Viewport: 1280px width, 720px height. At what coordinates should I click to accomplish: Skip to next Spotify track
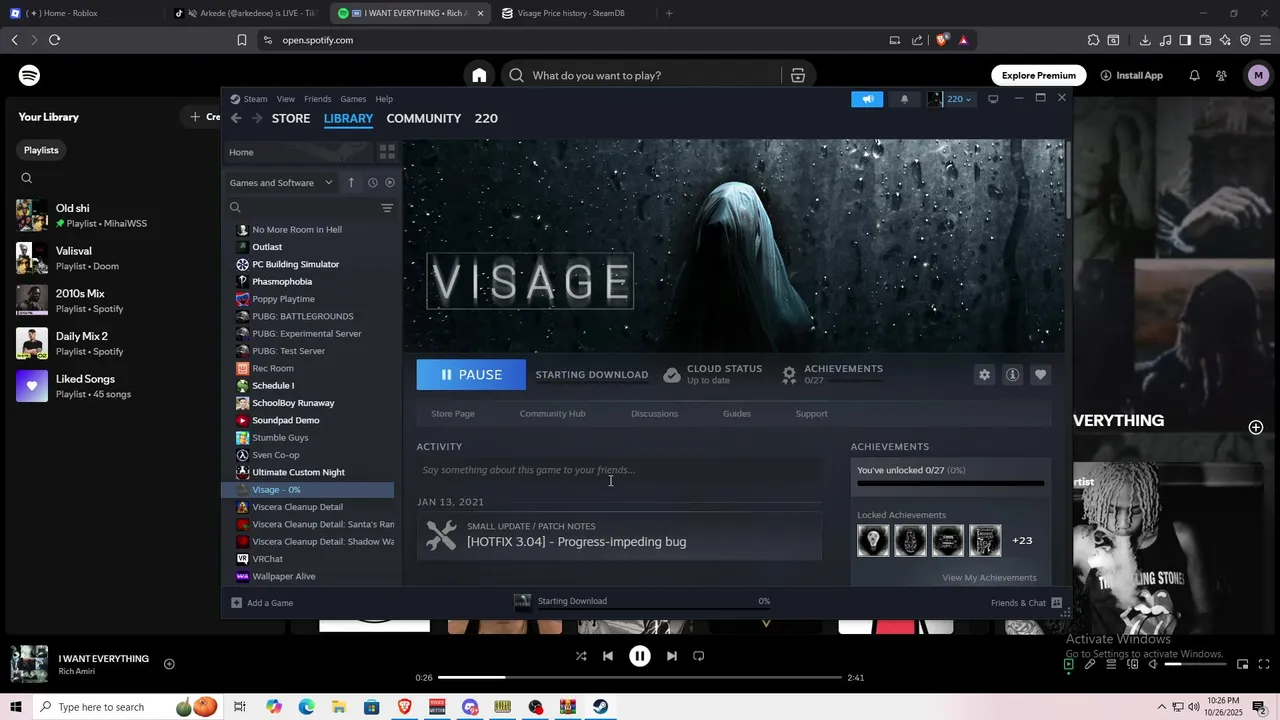click(672, 656)
